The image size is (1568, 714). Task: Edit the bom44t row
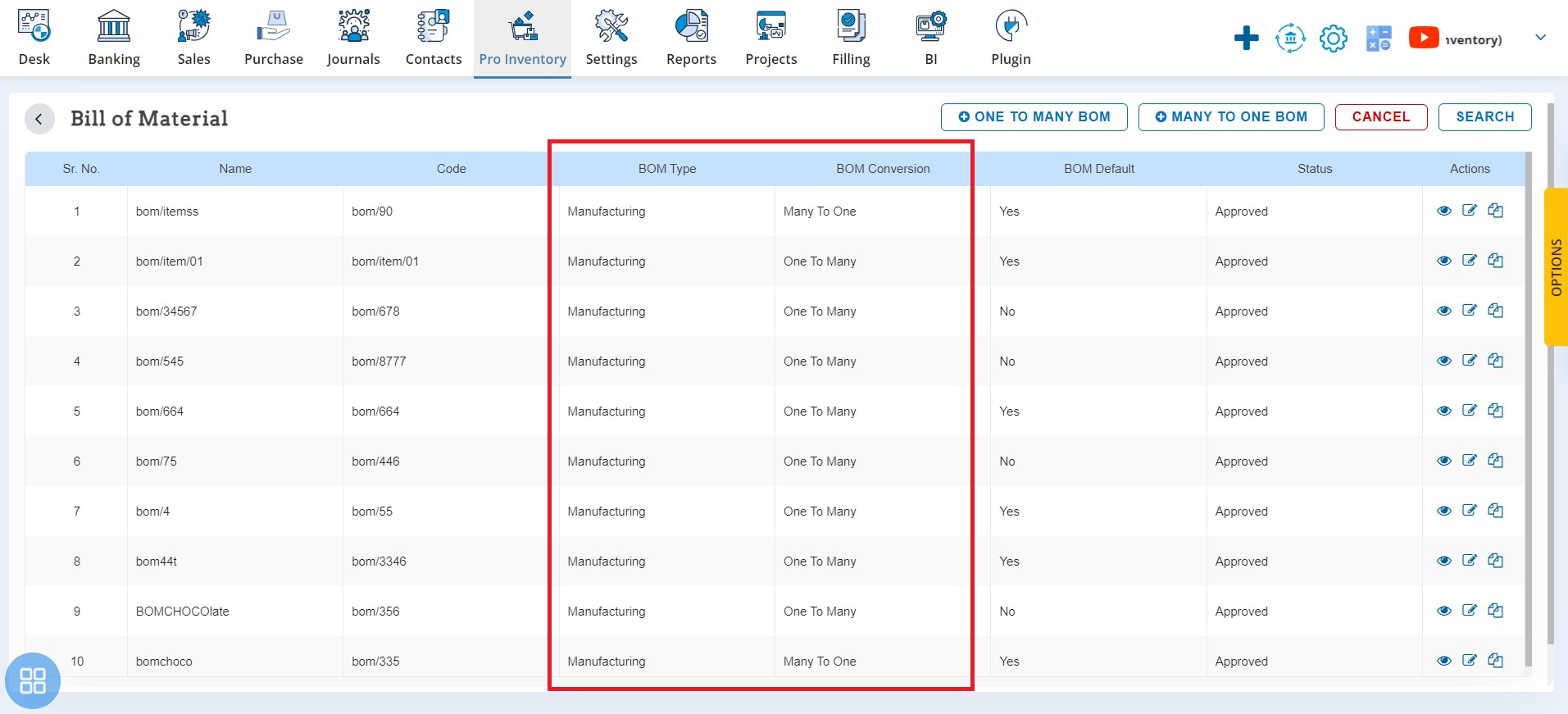(x=1470, y=560)
